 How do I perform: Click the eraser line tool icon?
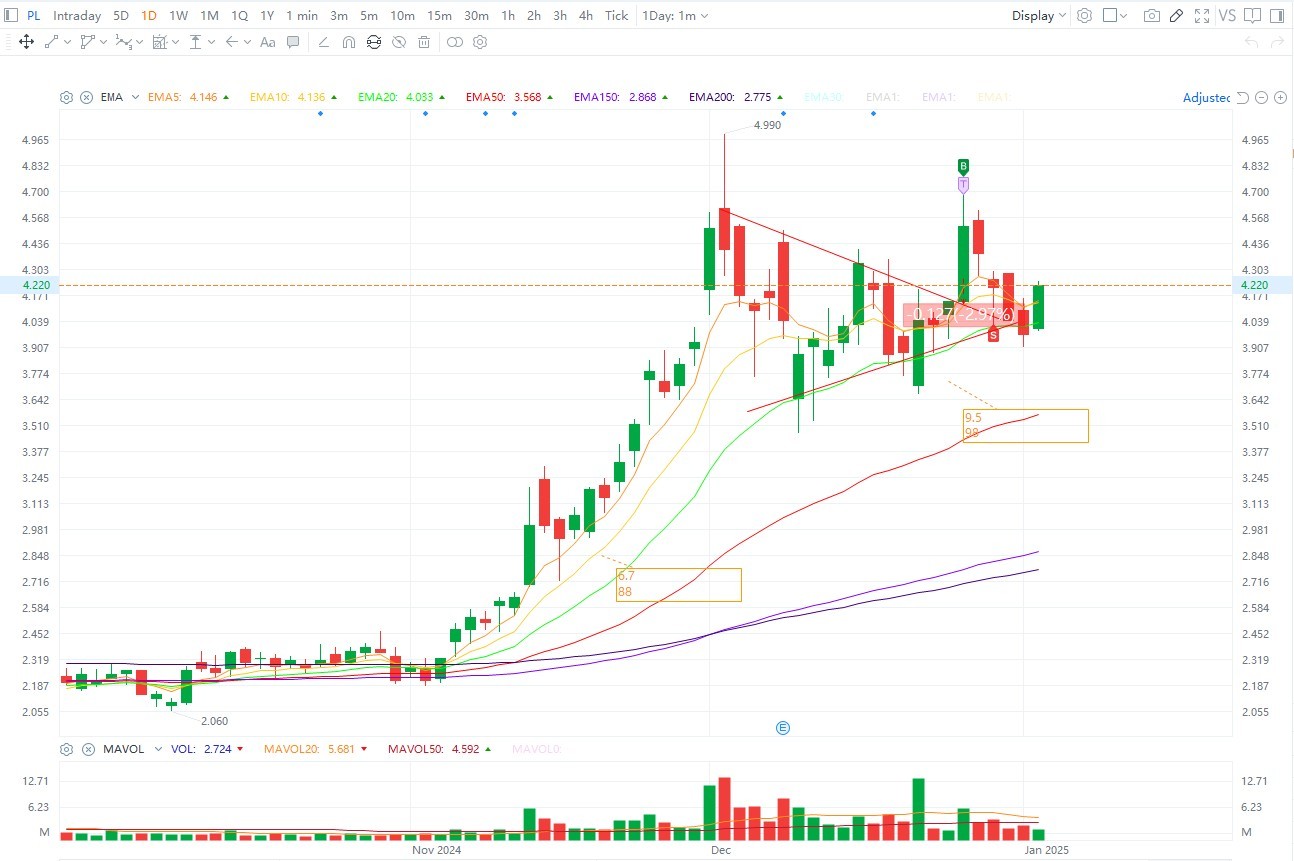[323, 42]
